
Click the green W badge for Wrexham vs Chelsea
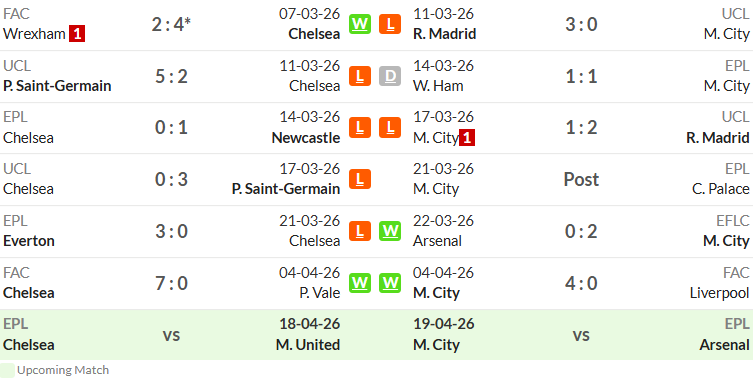click(360, 24)
